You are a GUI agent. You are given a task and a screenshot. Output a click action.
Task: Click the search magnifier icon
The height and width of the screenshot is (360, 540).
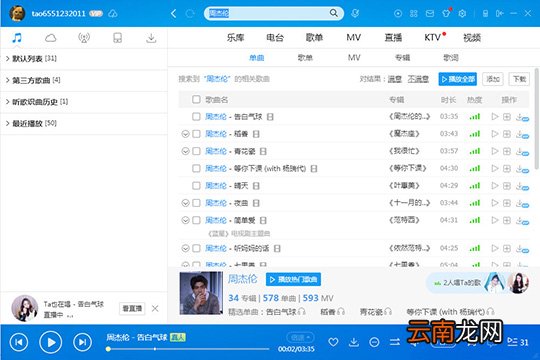333,13
